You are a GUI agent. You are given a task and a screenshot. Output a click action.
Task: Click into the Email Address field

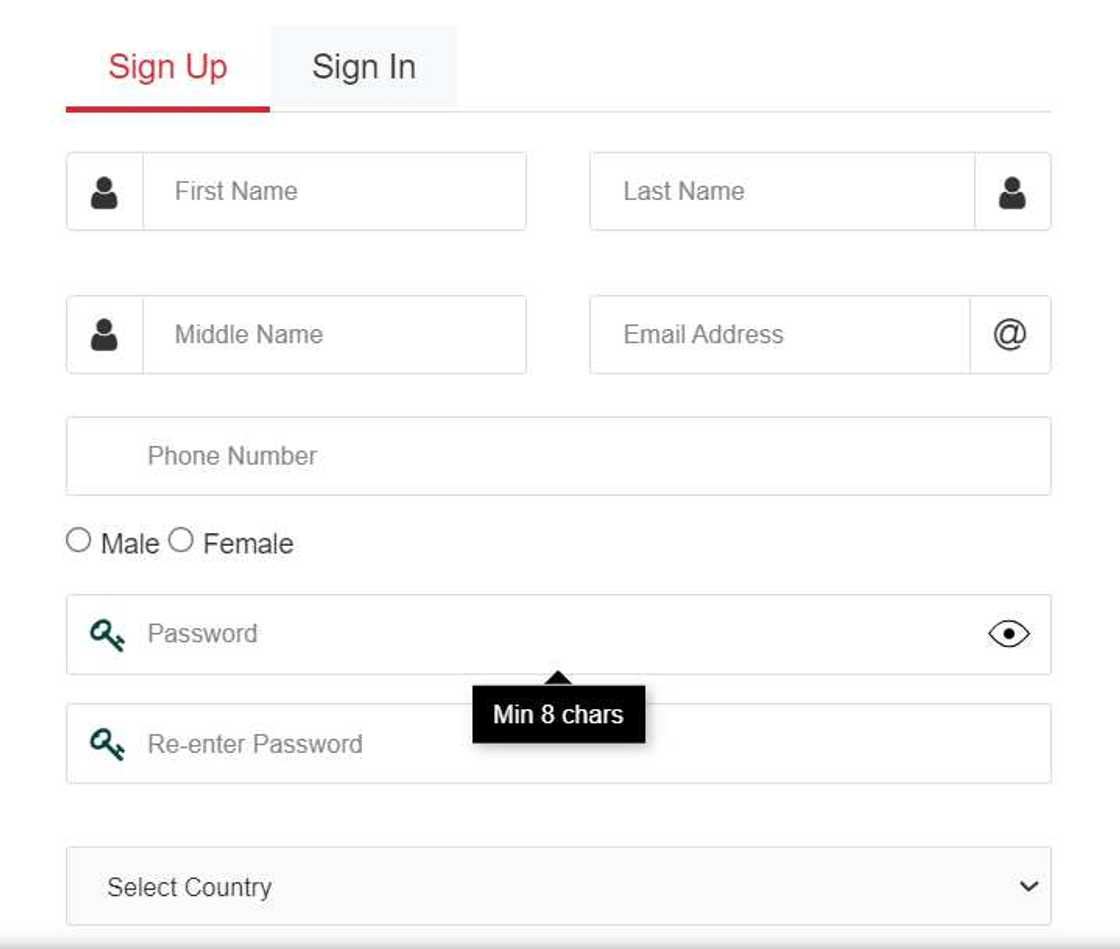780,335
